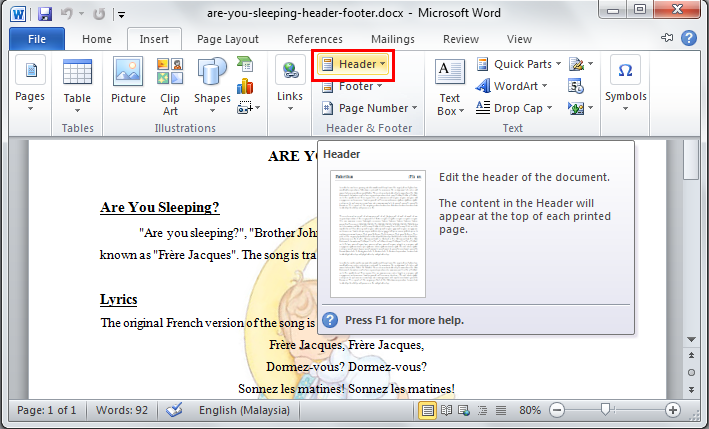Click the header preview thumbnail in tooltip
This screenshot has width=709, height=429.
(378, 234)
